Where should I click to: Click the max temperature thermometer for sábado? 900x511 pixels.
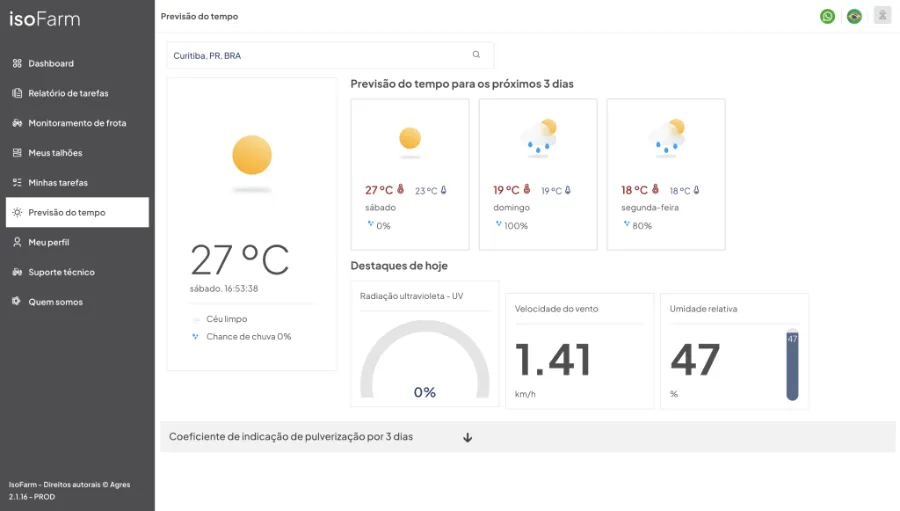pos(401,189)
